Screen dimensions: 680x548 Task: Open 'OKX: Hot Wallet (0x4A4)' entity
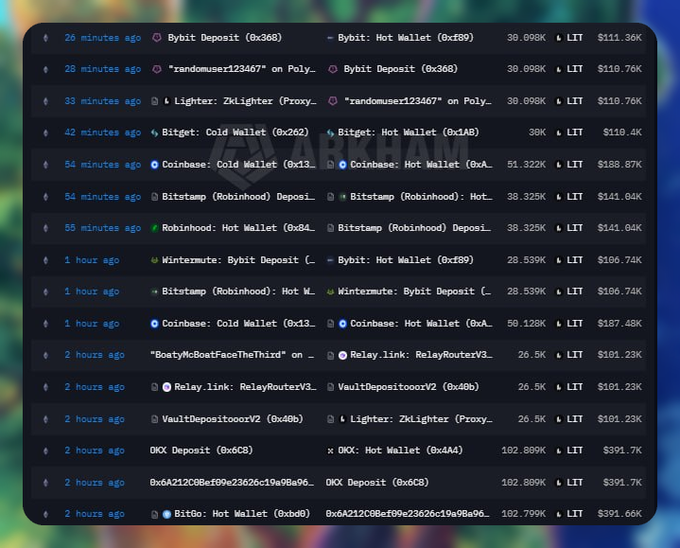tap(400, 451)
